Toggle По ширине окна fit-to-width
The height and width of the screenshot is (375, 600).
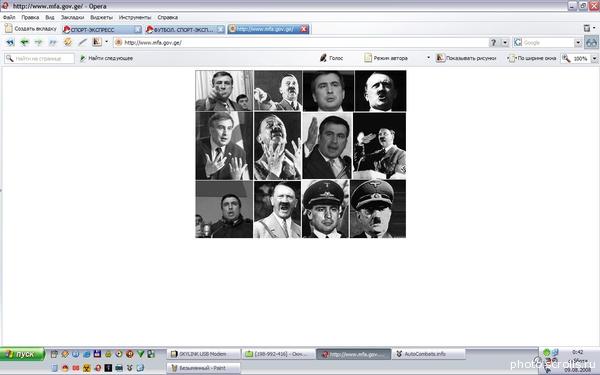pyautogui.click(x=533, y=58)
